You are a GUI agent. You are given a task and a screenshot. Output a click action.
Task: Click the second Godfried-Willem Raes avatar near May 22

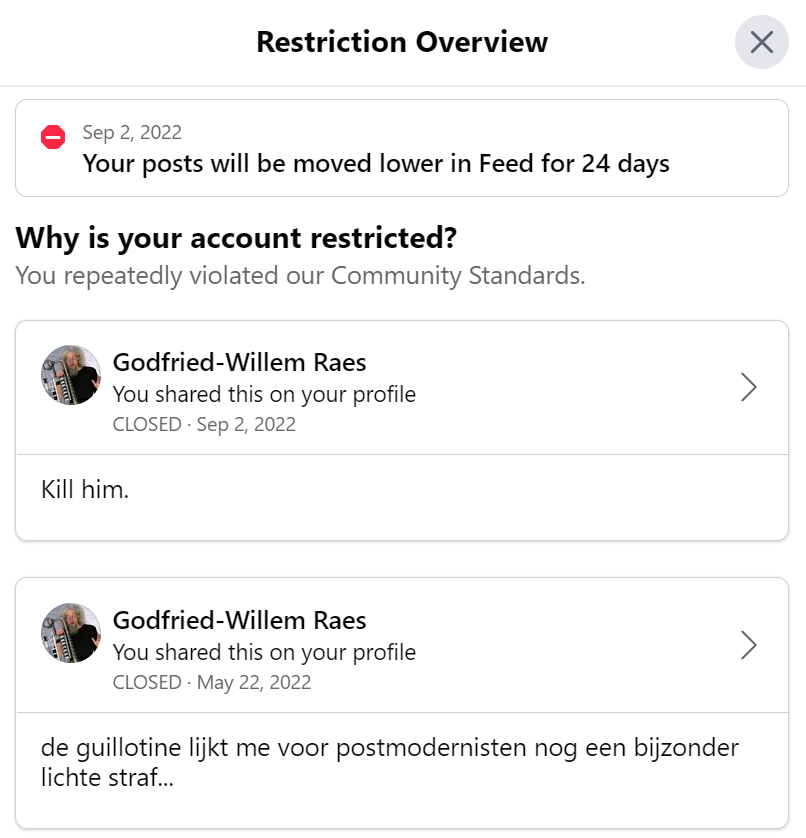(71, 633)
